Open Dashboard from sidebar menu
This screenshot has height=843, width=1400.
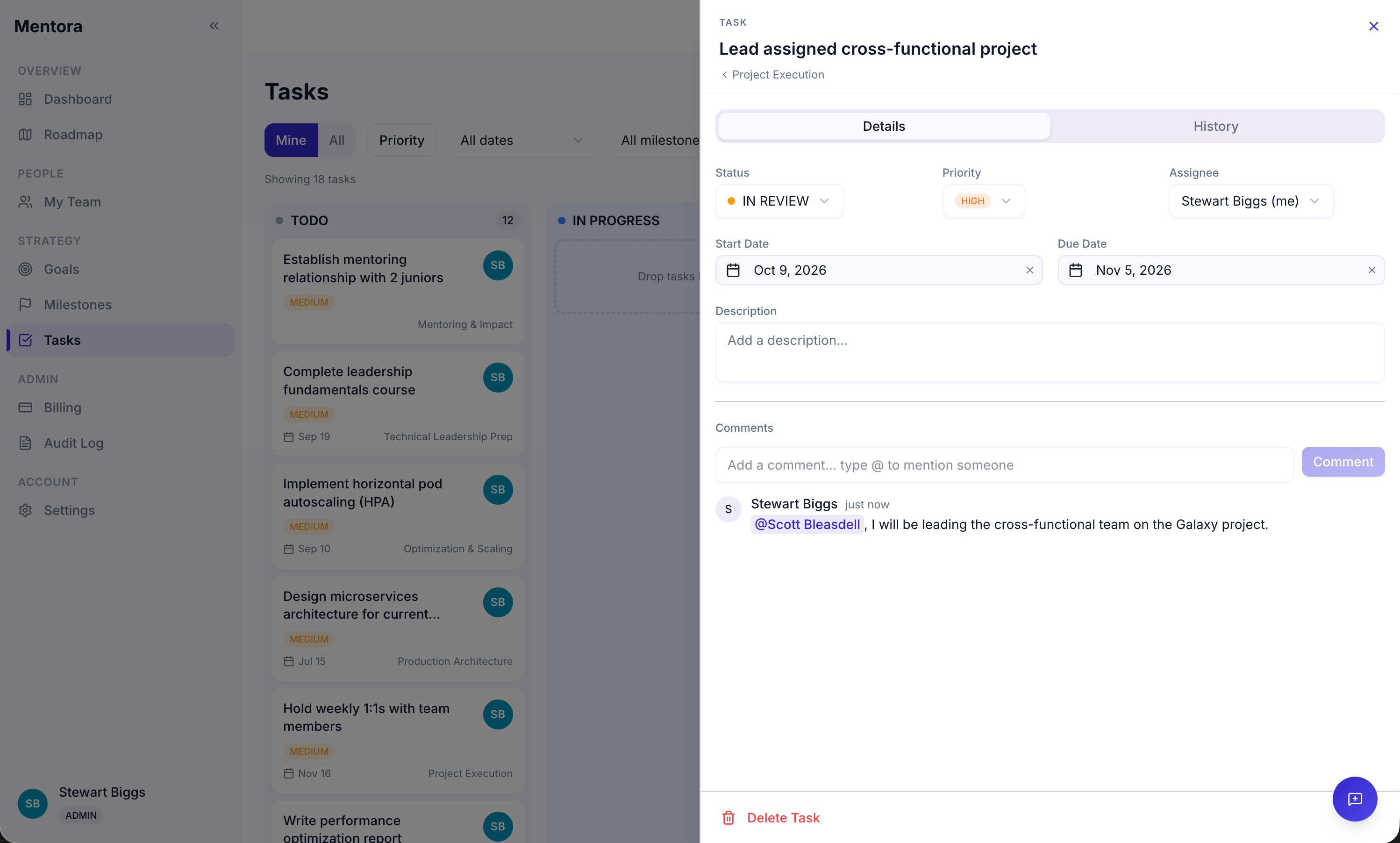point(121,99)
